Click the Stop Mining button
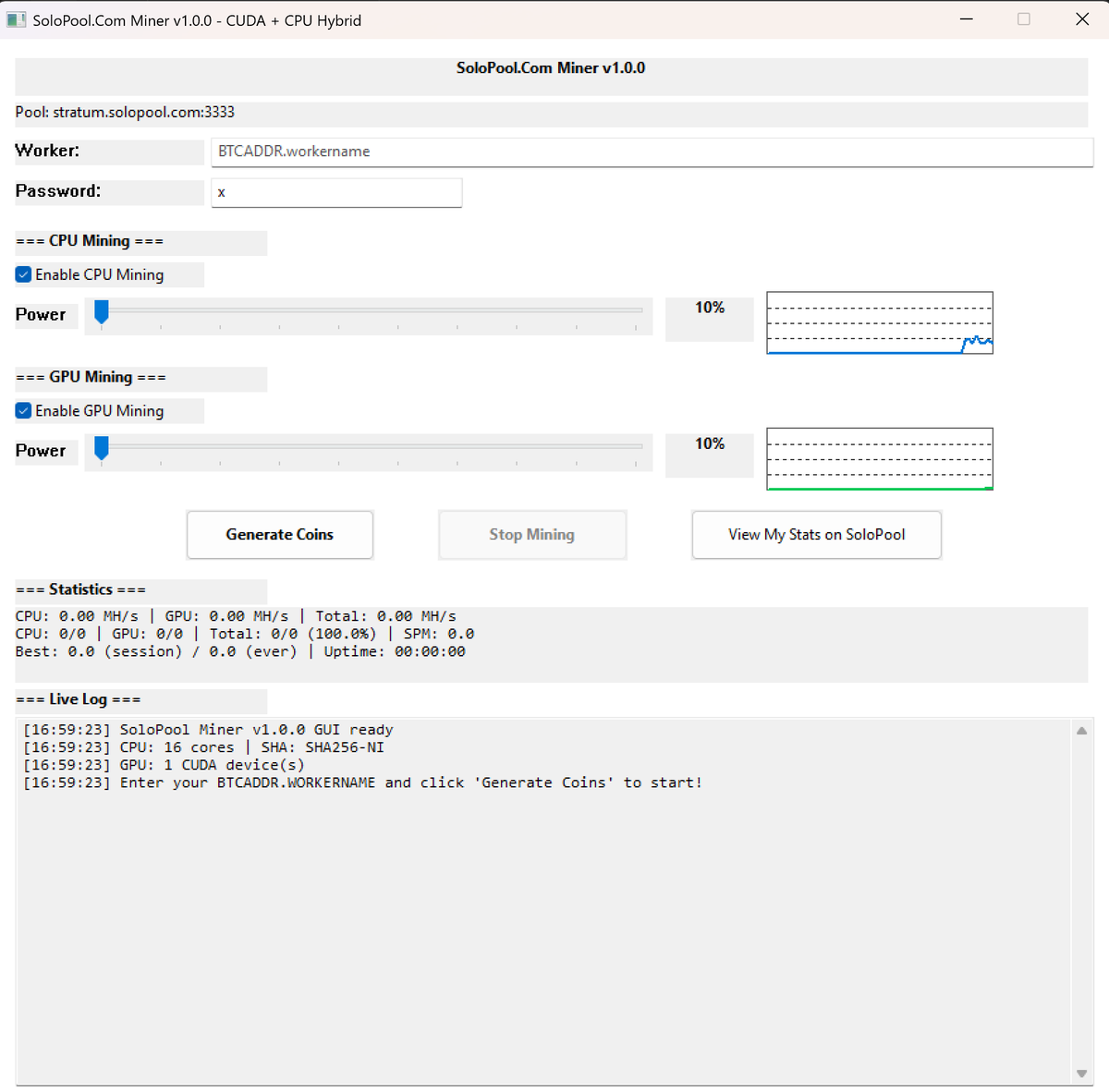Viewport: 1109px width, 1092px height. pyautogui.click(x=531, y=534)
